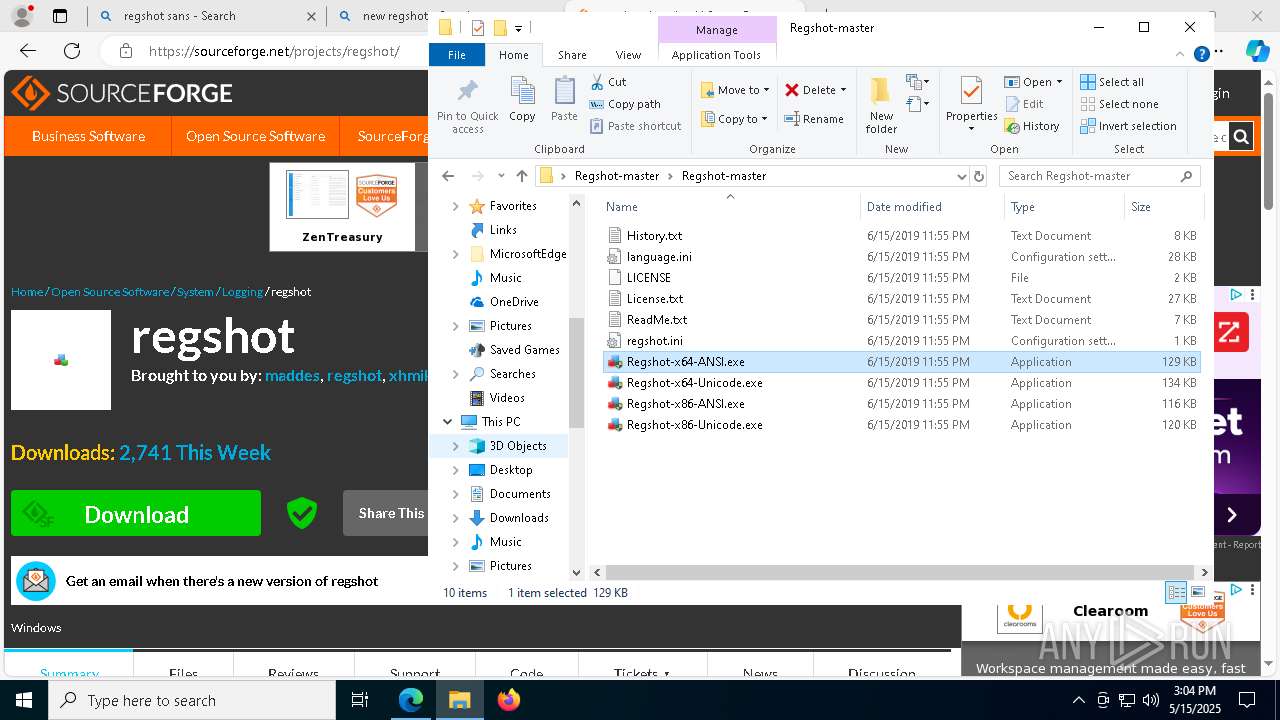This screenshot has width=1280, height=720.
Task: Expand the Downloads tree node
Action: pos(455,518)
